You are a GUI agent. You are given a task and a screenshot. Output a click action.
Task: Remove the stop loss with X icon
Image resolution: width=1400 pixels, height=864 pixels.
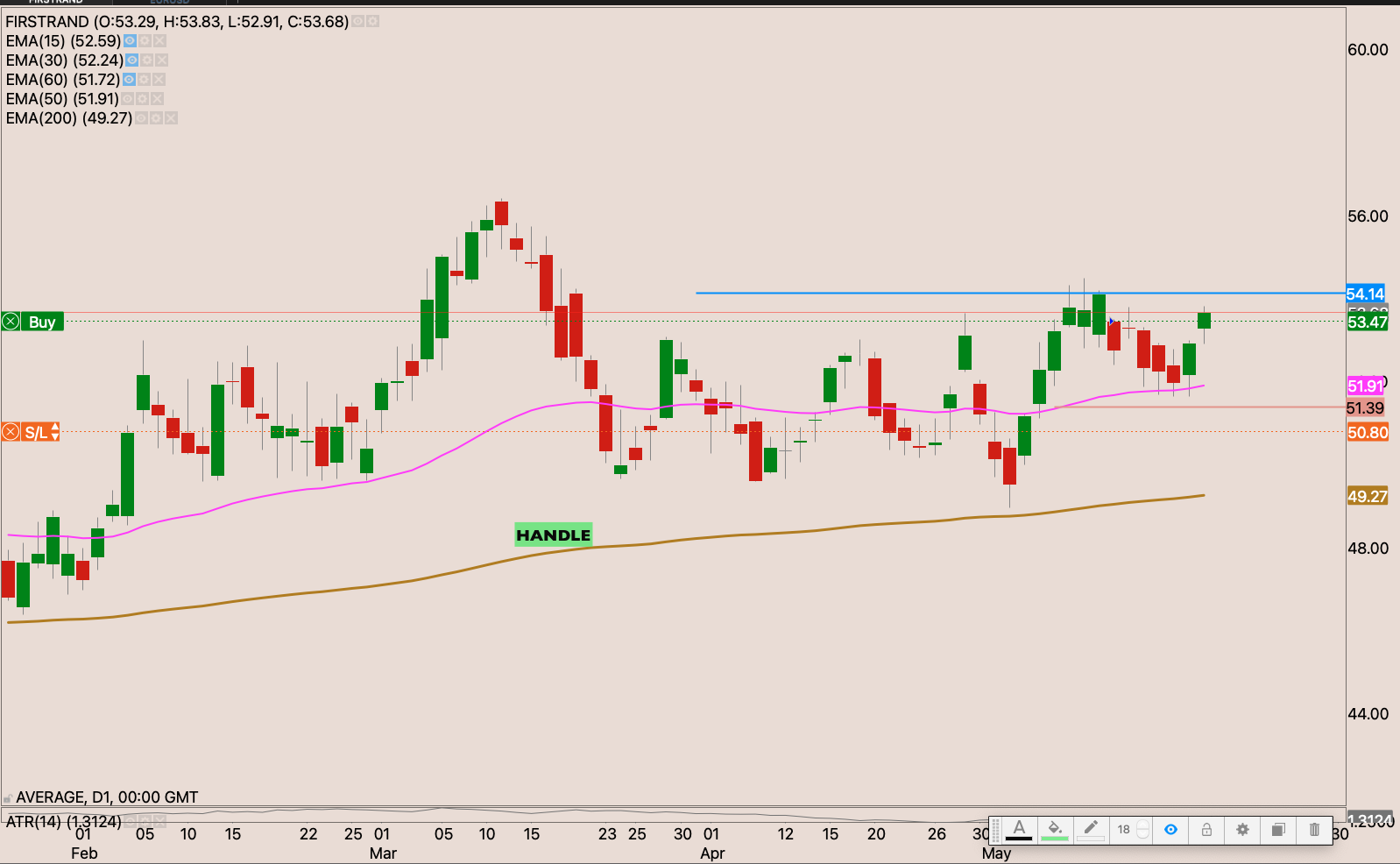tap(11, 432)
